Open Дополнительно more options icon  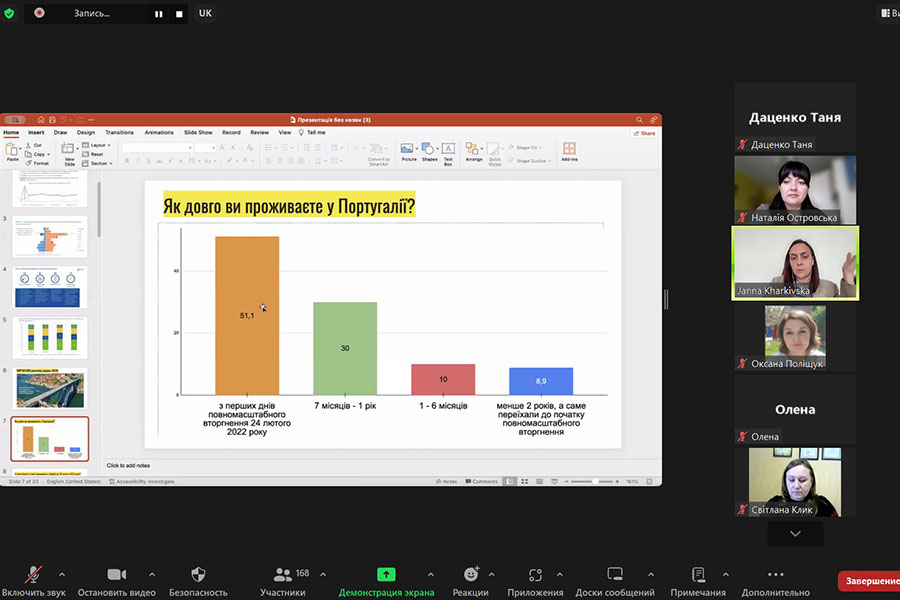pos(776,575)
